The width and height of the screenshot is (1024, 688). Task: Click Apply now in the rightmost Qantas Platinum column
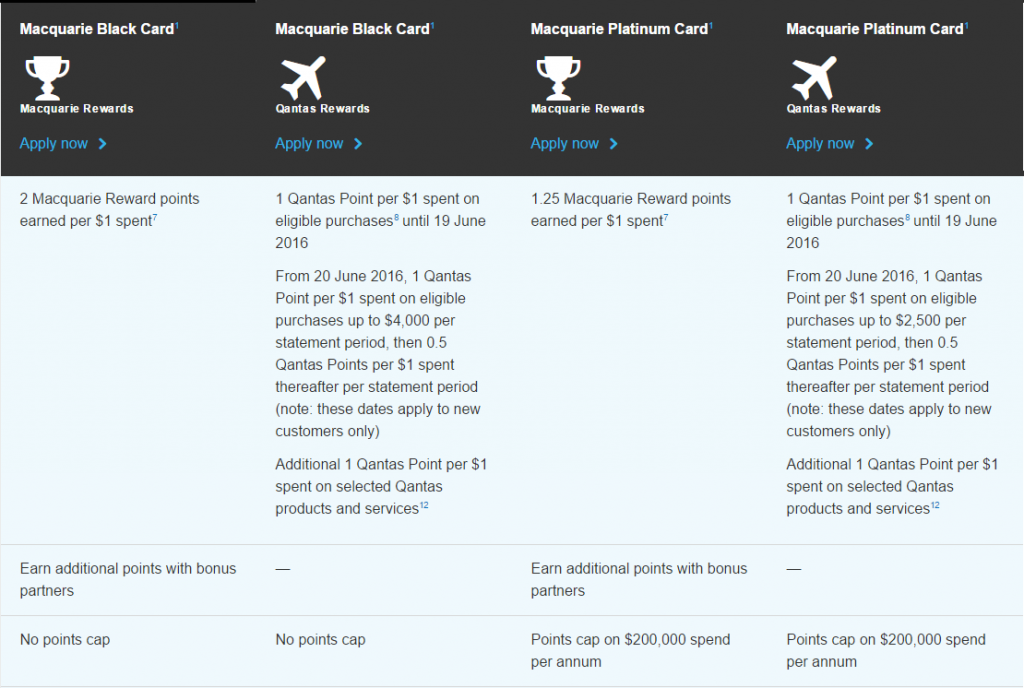click(819, 143)
